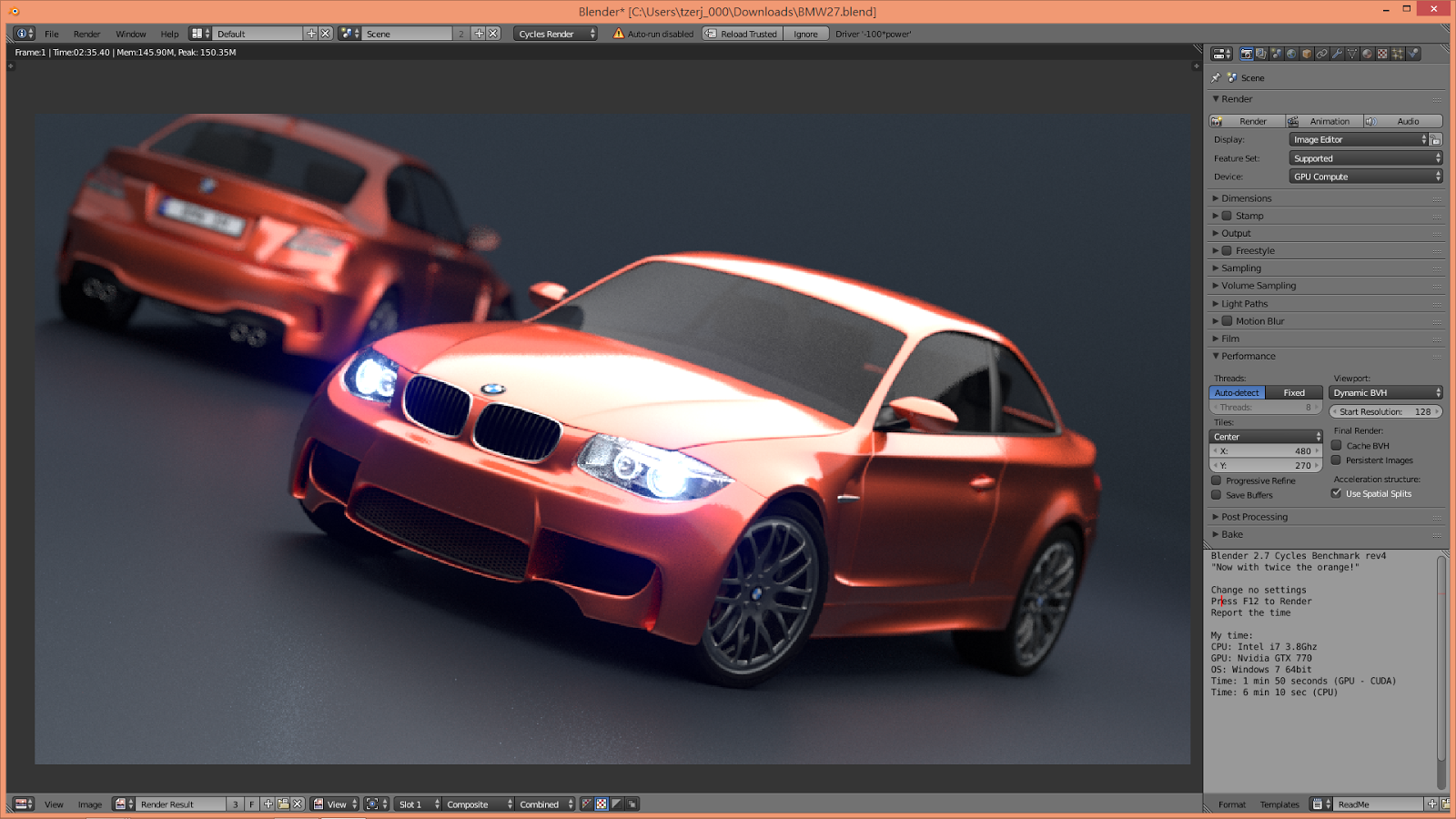The width and height of the screenshot is (1456, 819).
Task: Open the Dynamic BVH viewport dropdown
Action: (1386, 393)
